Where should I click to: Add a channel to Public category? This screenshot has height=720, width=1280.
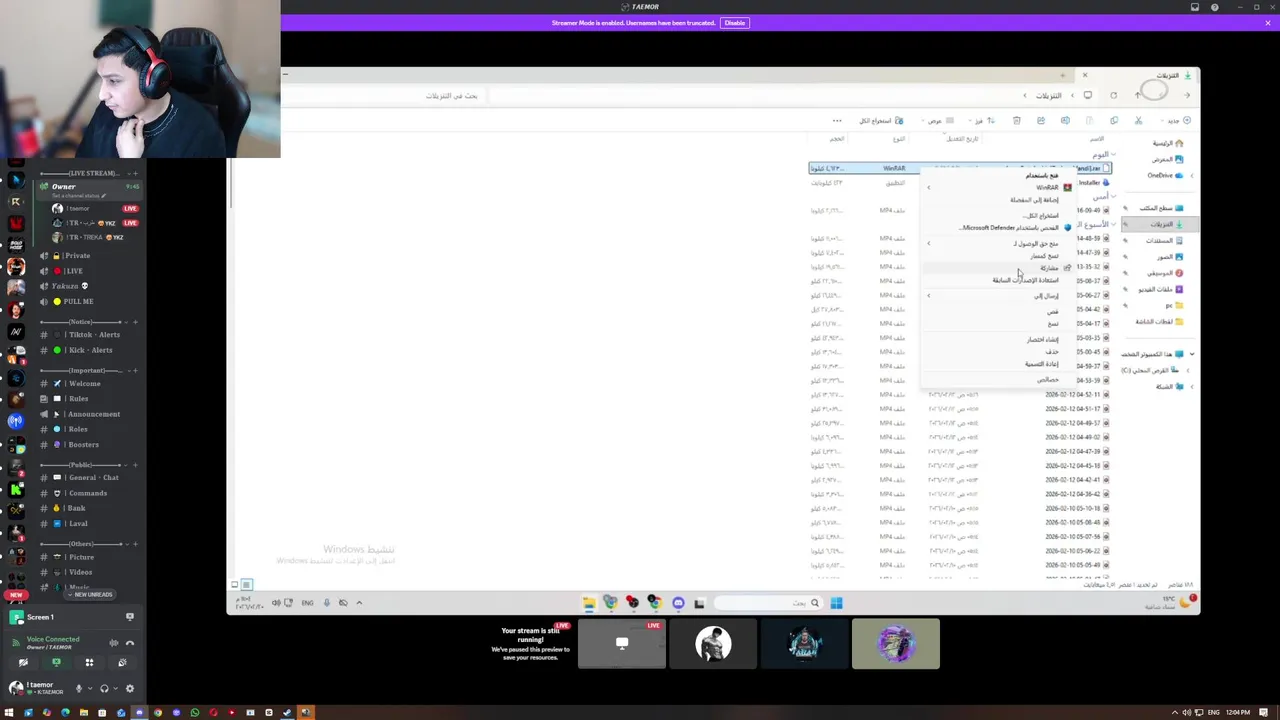pos(135,465)
